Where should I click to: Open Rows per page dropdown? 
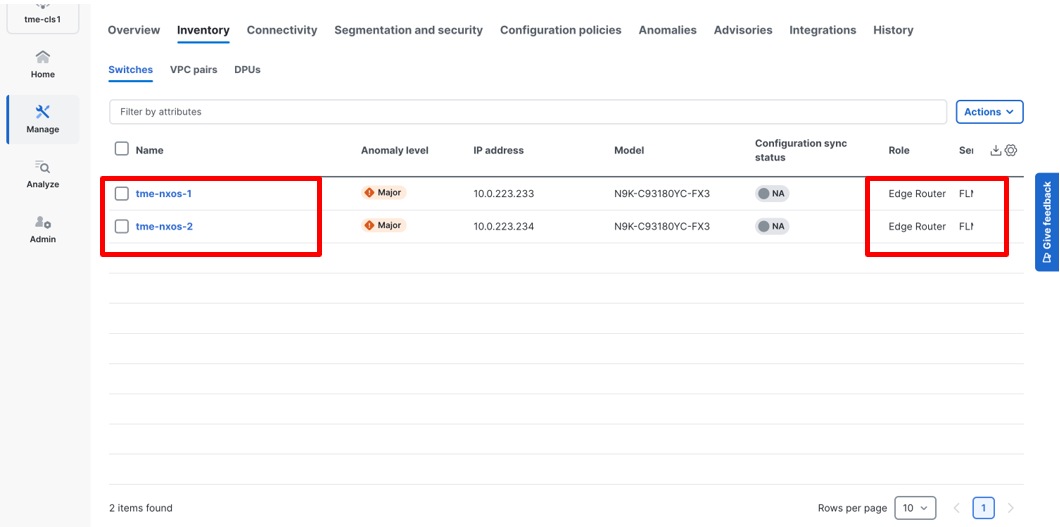click(x=915, y=507)
